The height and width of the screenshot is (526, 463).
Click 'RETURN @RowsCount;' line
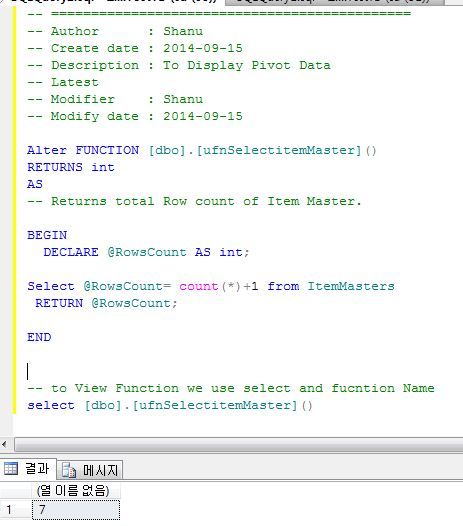point(106,303)
